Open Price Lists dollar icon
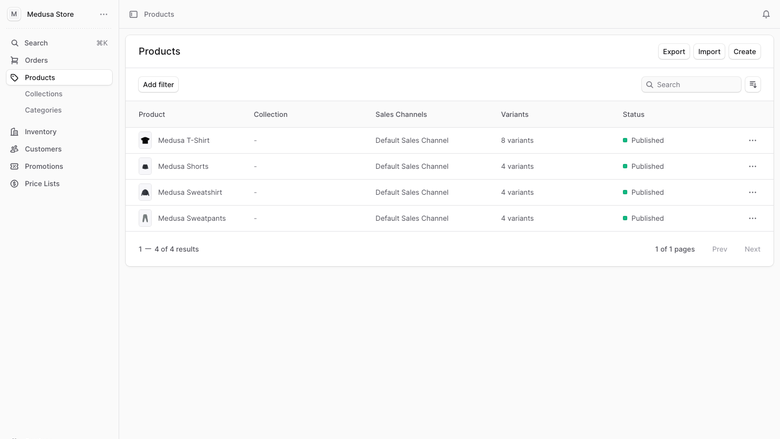 [14, 184]
